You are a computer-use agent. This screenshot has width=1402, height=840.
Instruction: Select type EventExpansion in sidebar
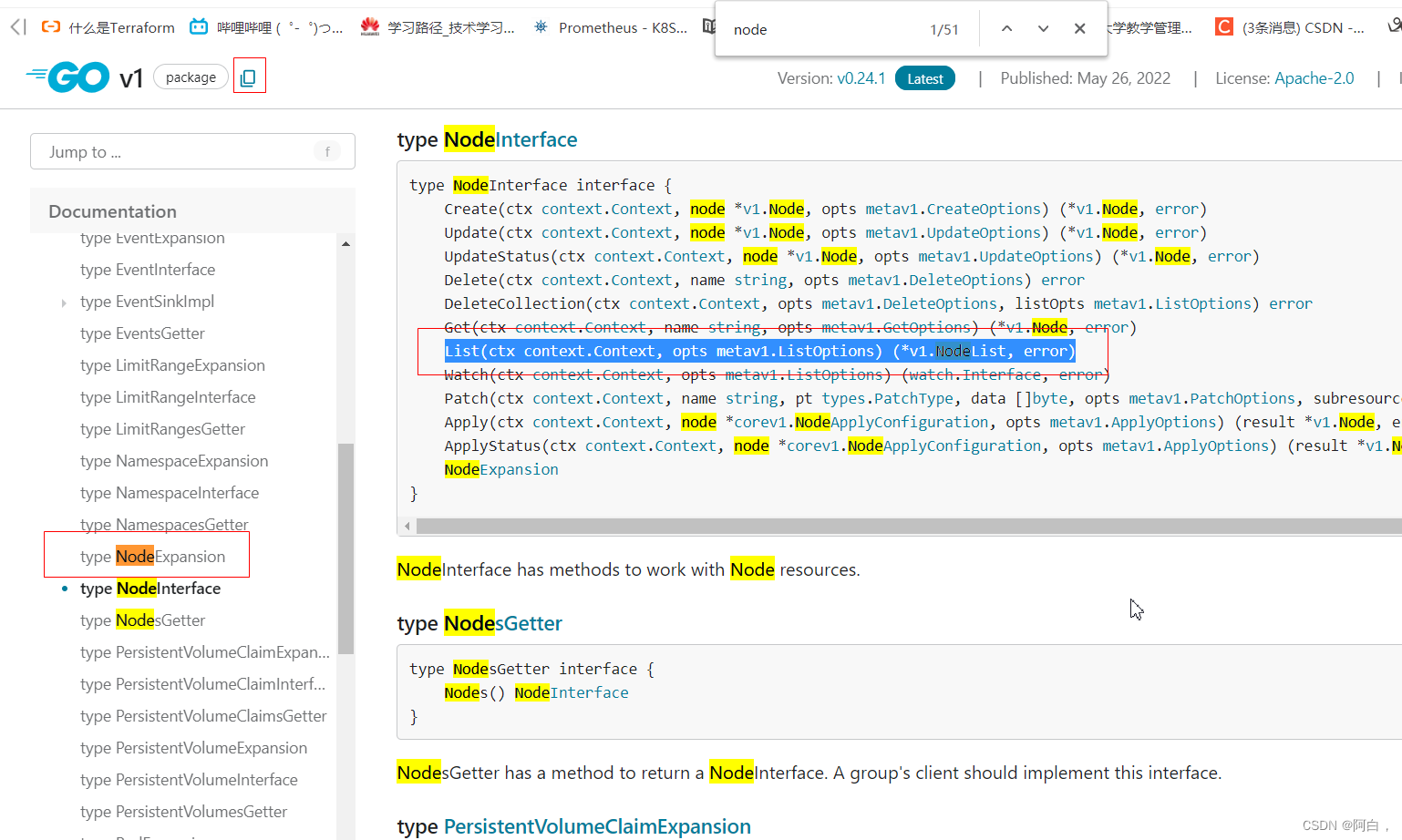[152, 239]
